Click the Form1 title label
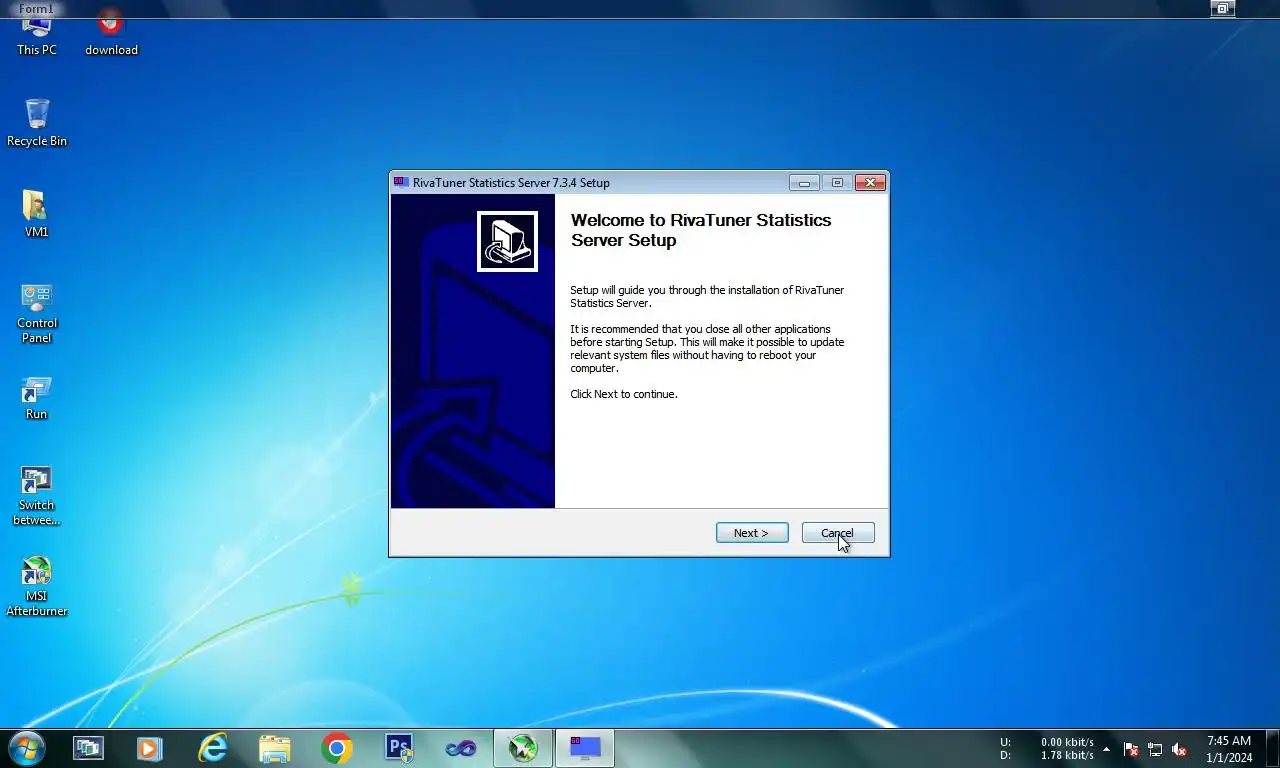1280x768 pixels. pos(36,8)
